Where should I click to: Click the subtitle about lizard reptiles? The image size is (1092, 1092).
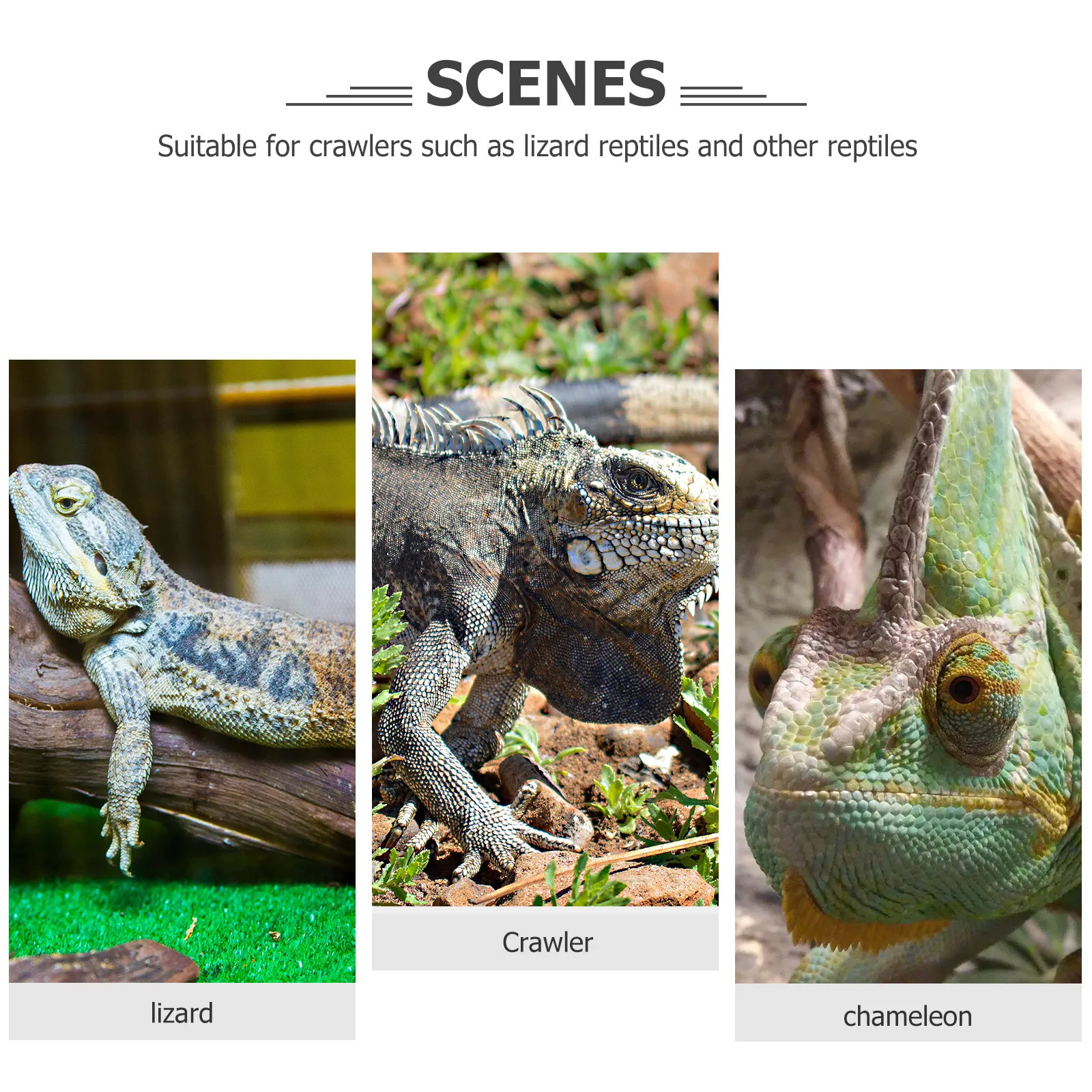537,147
